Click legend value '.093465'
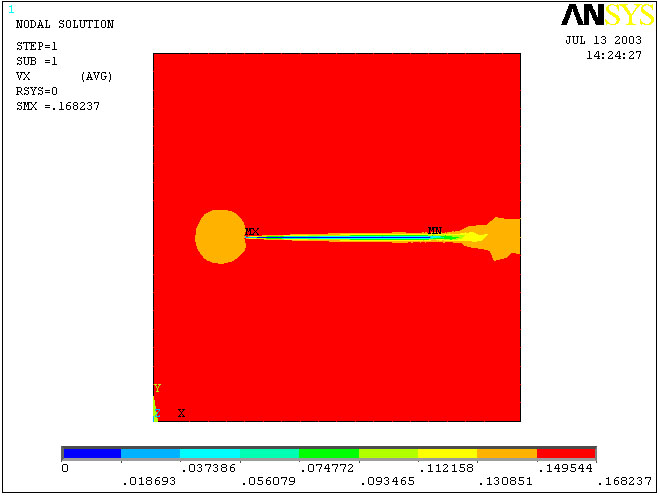This screenshot has width=660, height=497. (x=388, y=481)
